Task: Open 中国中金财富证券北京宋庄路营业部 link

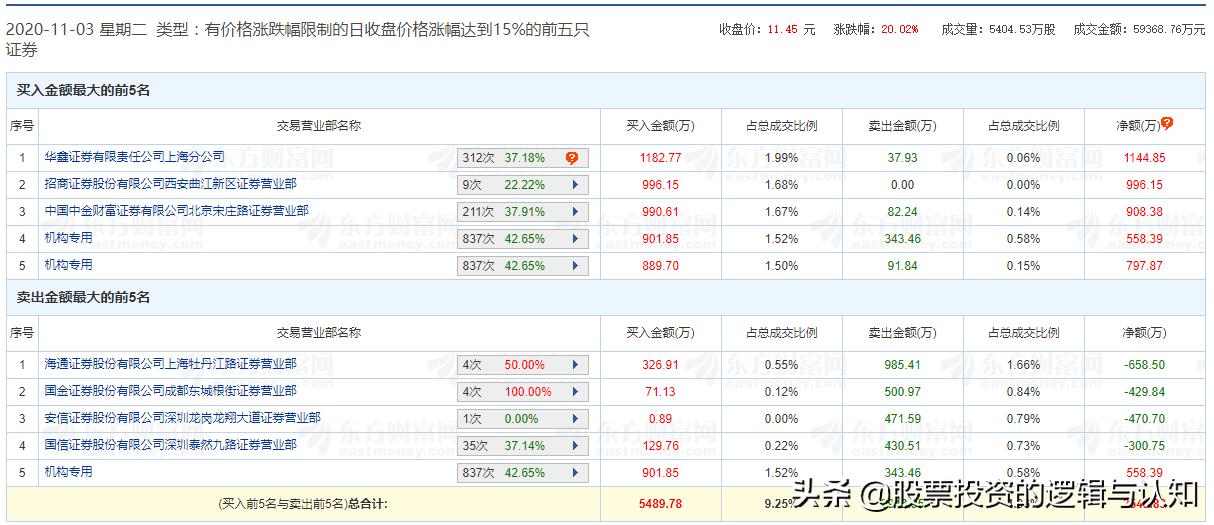Action: click(x=176, y=211)
